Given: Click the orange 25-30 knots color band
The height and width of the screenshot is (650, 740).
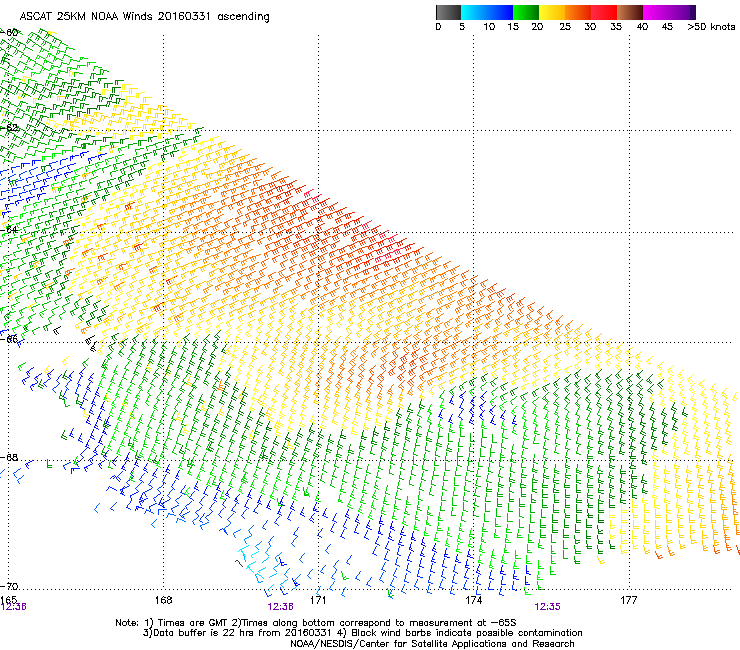Looking at the screenshot, I should pos(578,12).
